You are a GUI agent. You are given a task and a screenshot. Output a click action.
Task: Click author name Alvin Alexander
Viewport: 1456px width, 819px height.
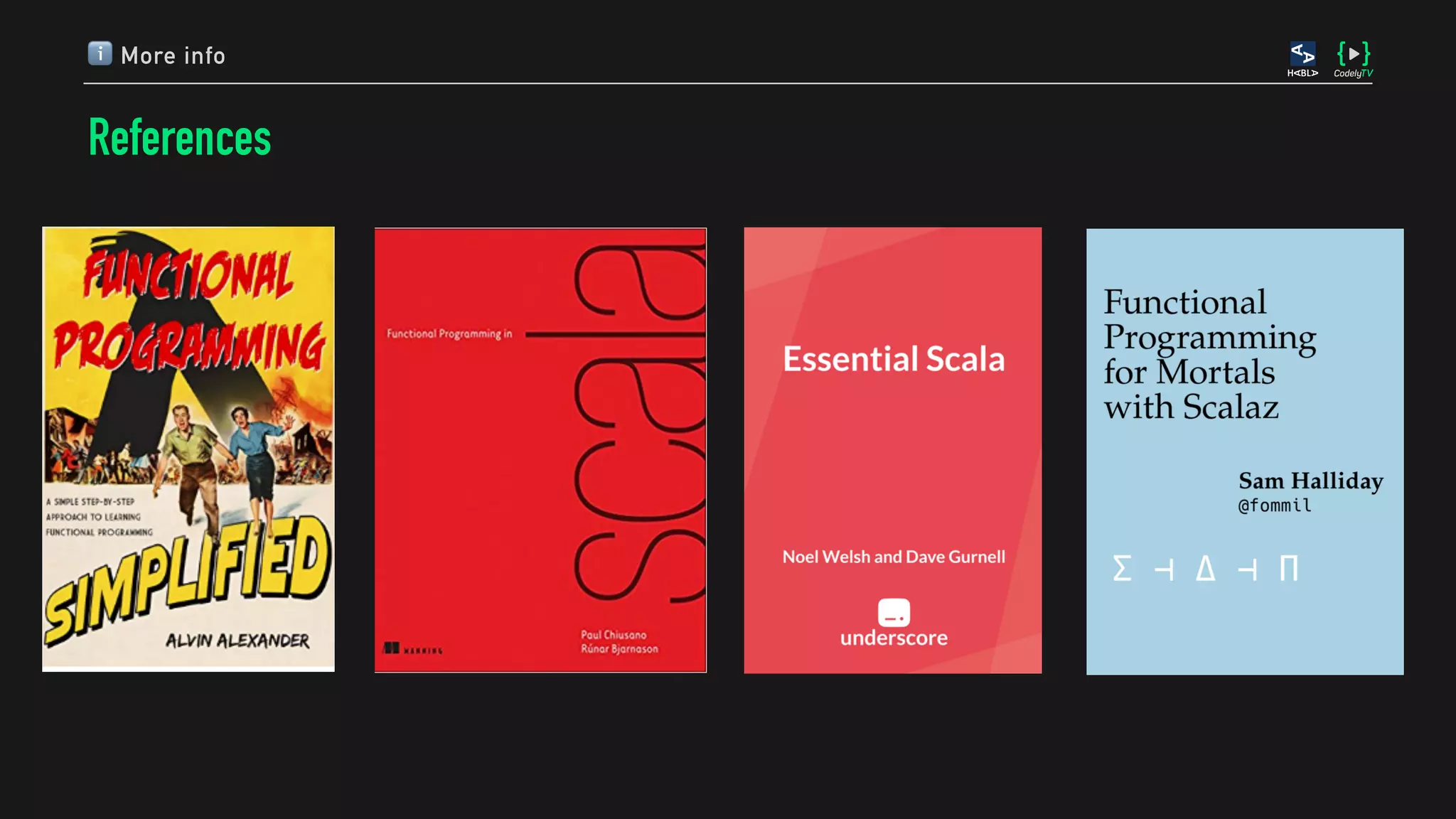point(237,641)
